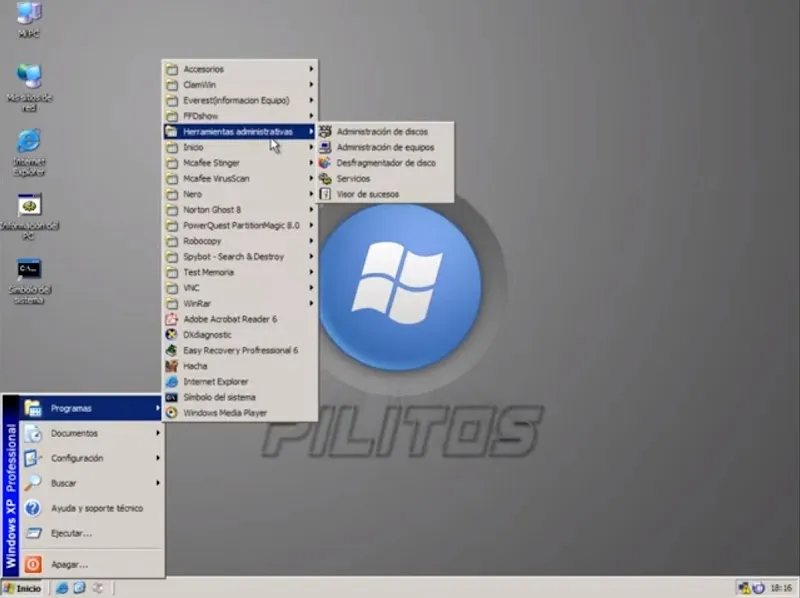Click the red Apagar power icon
Screen dimensions: 800x598
33,564
